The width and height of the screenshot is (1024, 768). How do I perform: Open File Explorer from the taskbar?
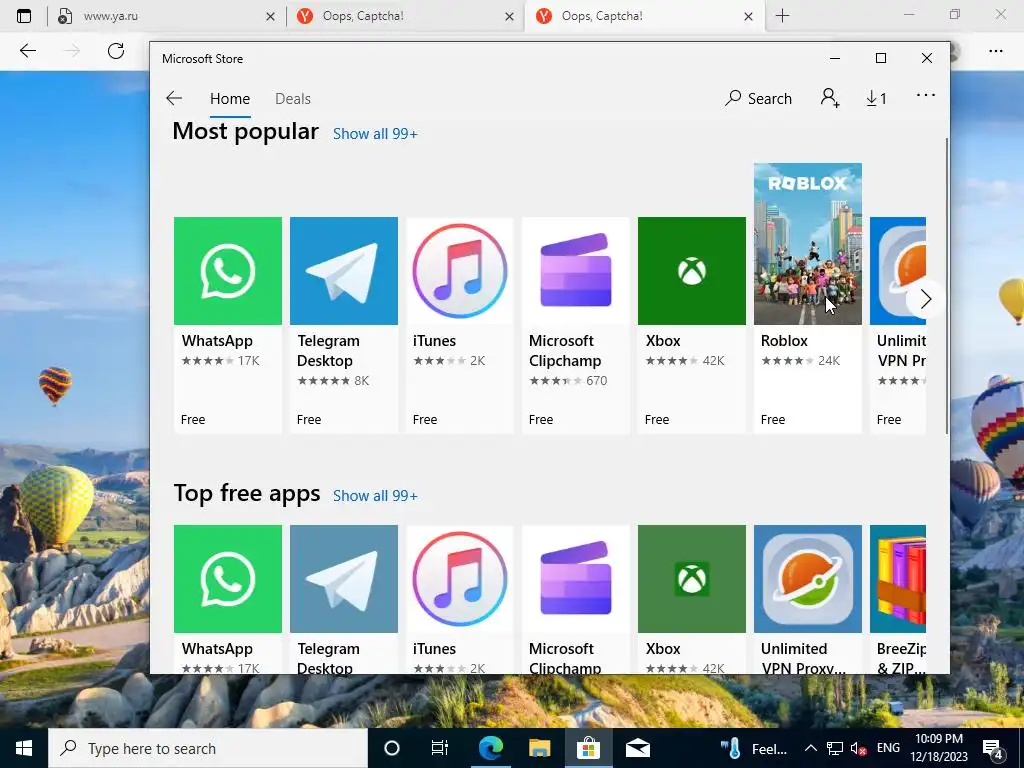coord(539,748)
